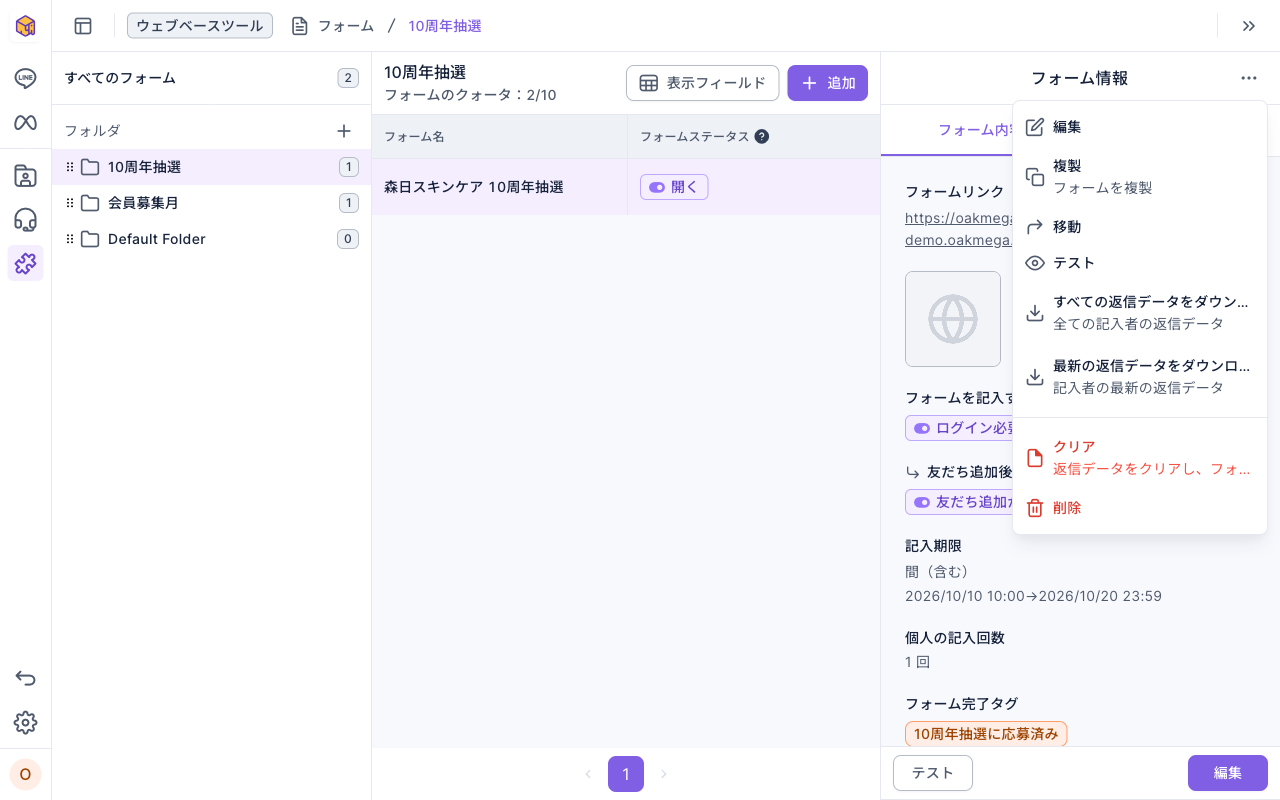Open the headset support icon in sidebar
1280x800 pixels.
click(x=25, y=220)
